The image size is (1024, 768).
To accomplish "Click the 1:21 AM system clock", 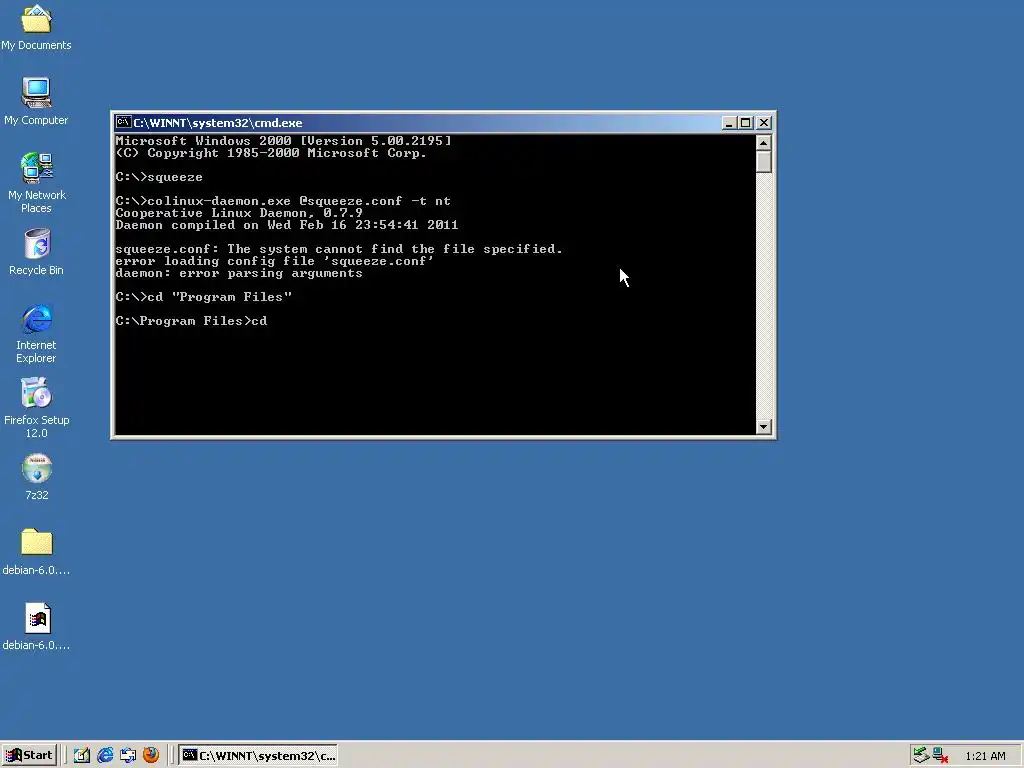I will 985,756.
